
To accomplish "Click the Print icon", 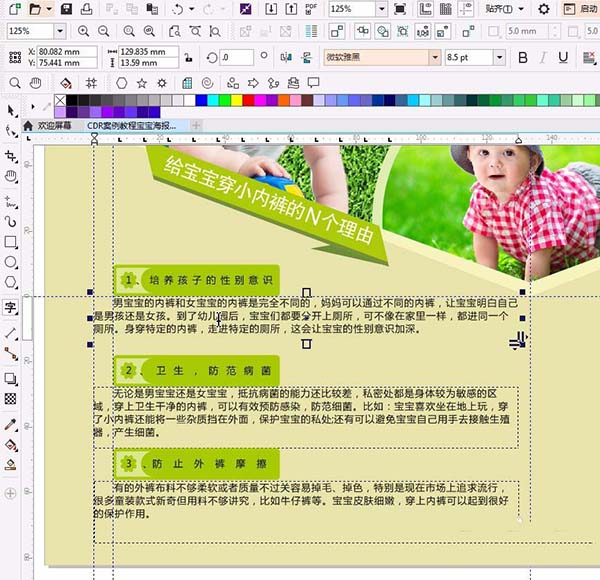I will tap(86, 8).
